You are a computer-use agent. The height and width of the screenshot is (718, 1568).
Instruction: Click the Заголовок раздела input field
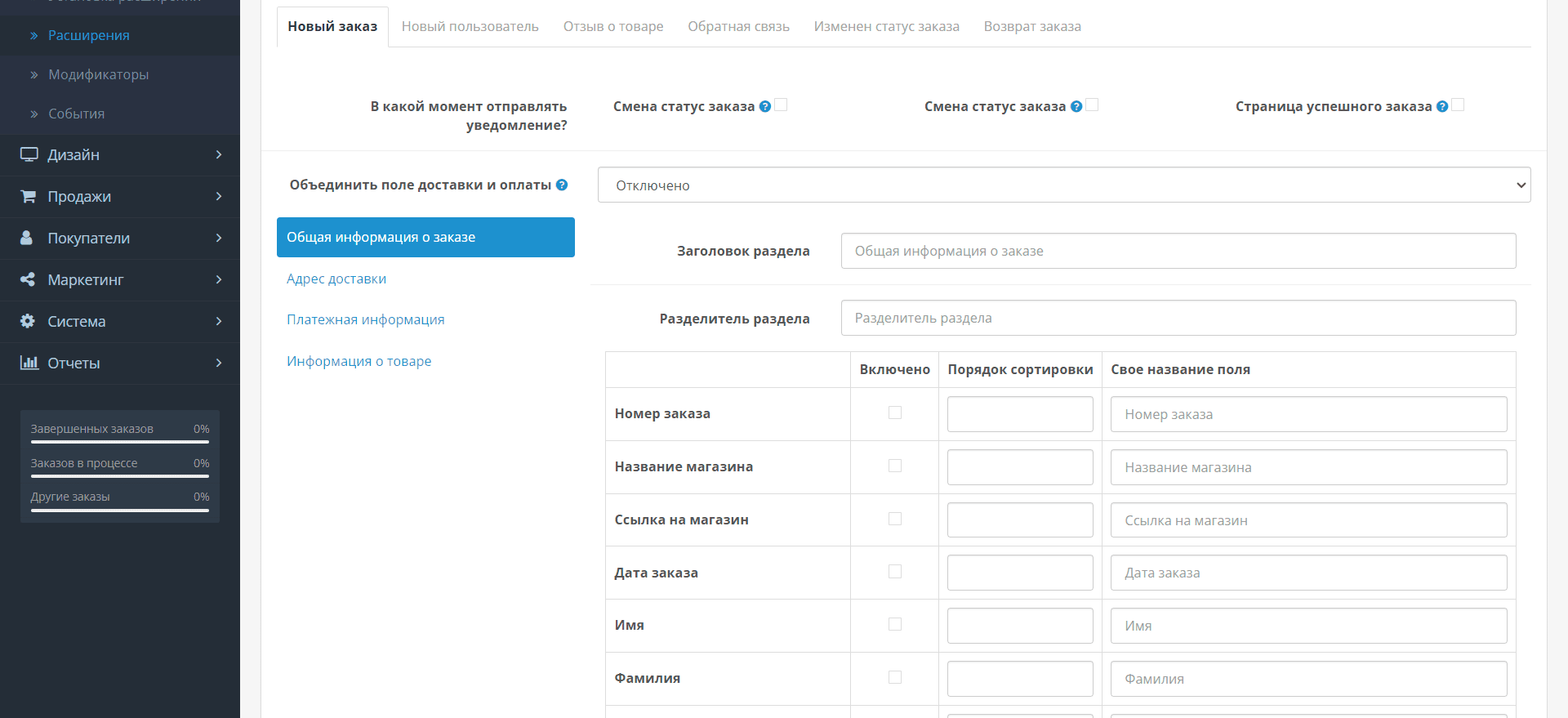[x=1178, y=251]
